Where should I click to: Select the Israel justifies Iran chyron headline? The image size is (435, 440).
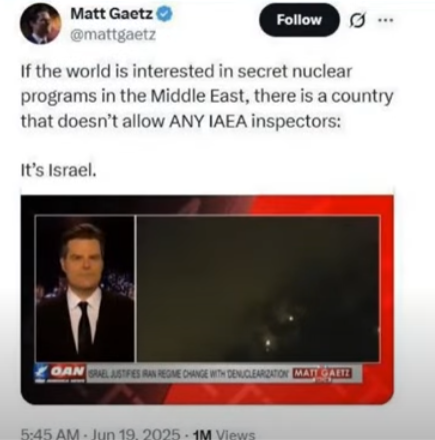click(189, 373)
